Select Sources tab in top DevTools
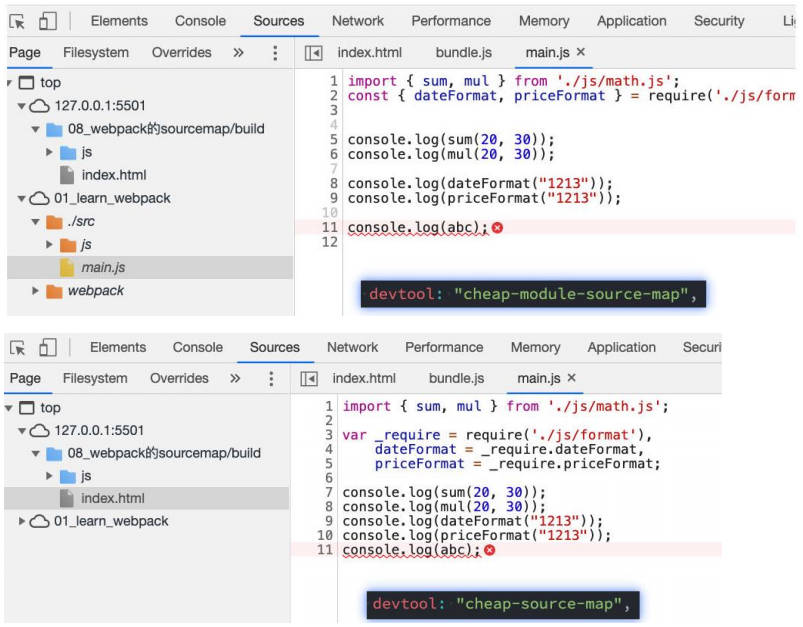 (279, 21)
